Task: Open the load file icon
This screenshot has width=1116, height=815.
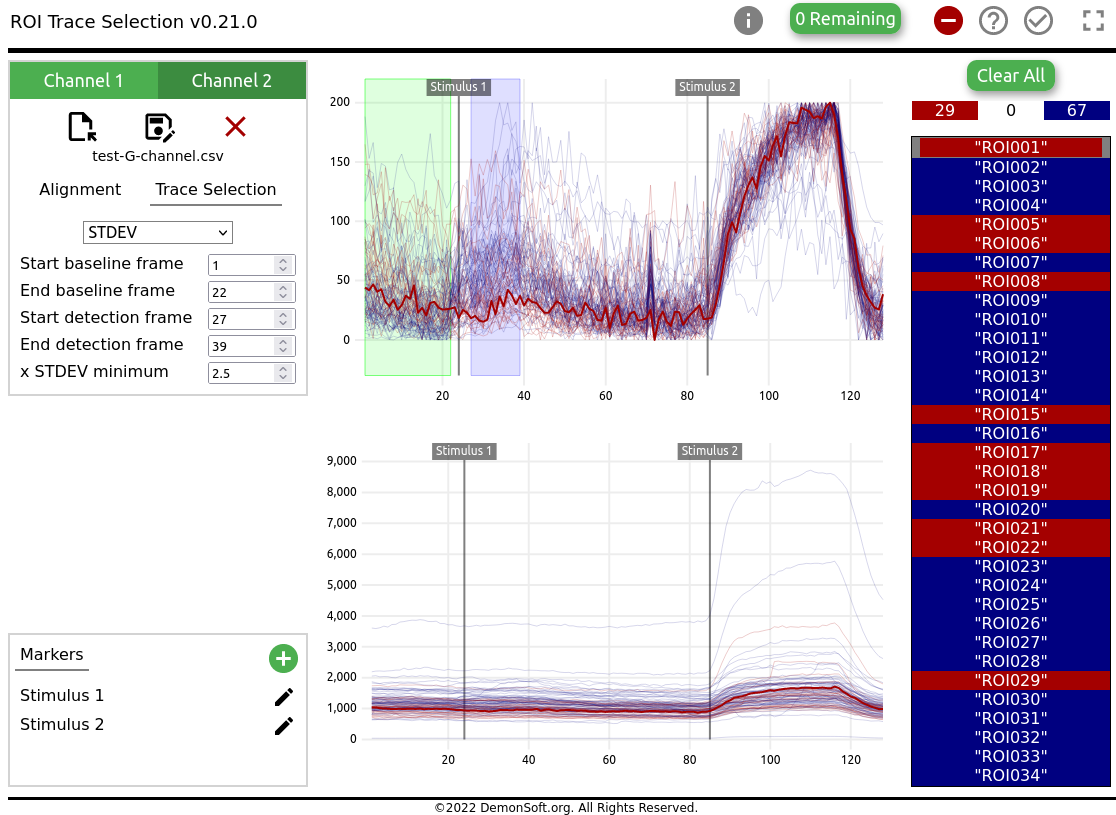Action: [x=82, y=126]
